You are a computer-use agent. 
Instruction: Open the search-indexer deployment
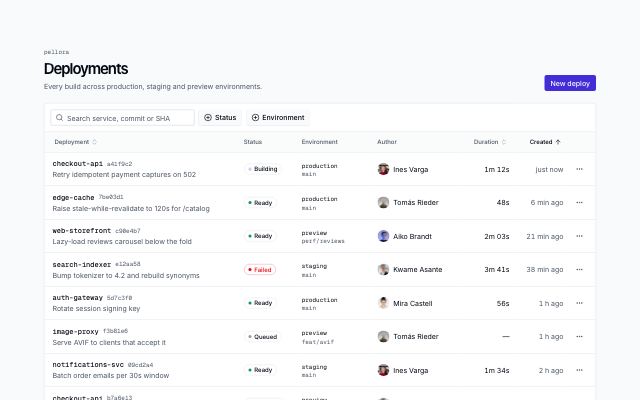(x=82, y=264)
